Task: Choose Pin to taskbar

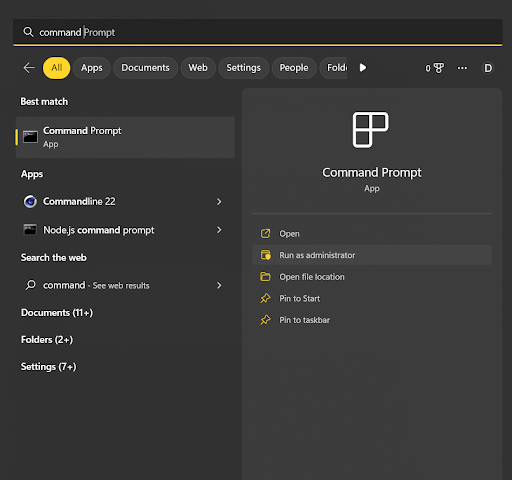Action: tap(372, 320)
